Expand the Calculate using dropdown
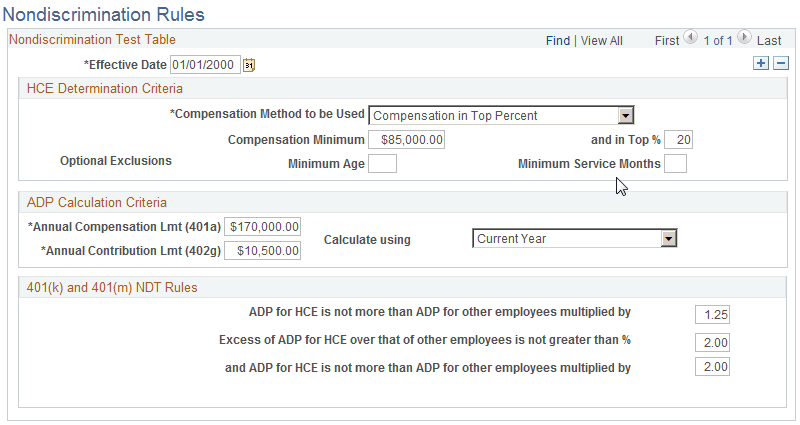The height and width of the screenshot is (425, 800). pos(670,238)
